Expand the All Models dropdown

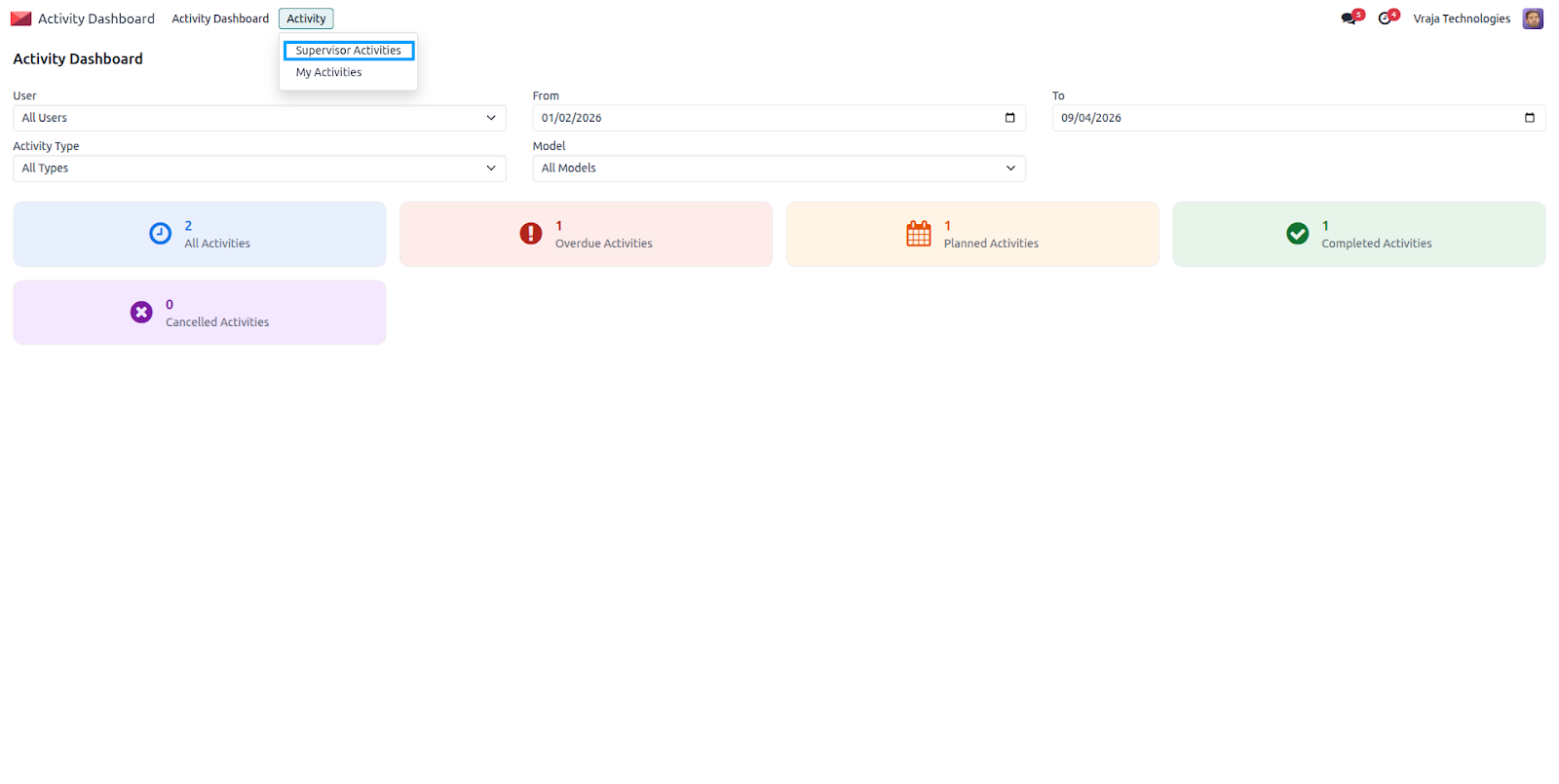click(779, 168)
